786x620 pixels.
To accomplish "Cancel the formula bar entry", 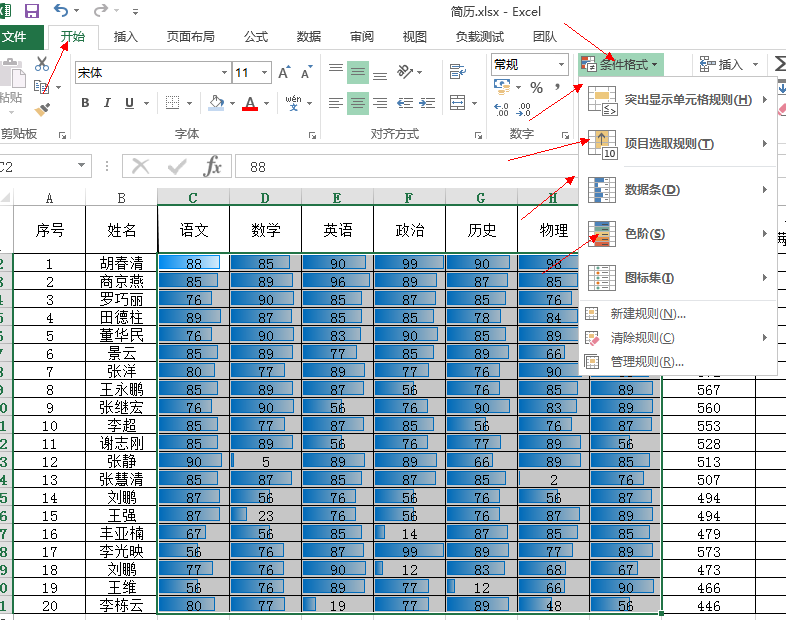I will [140, 166].
